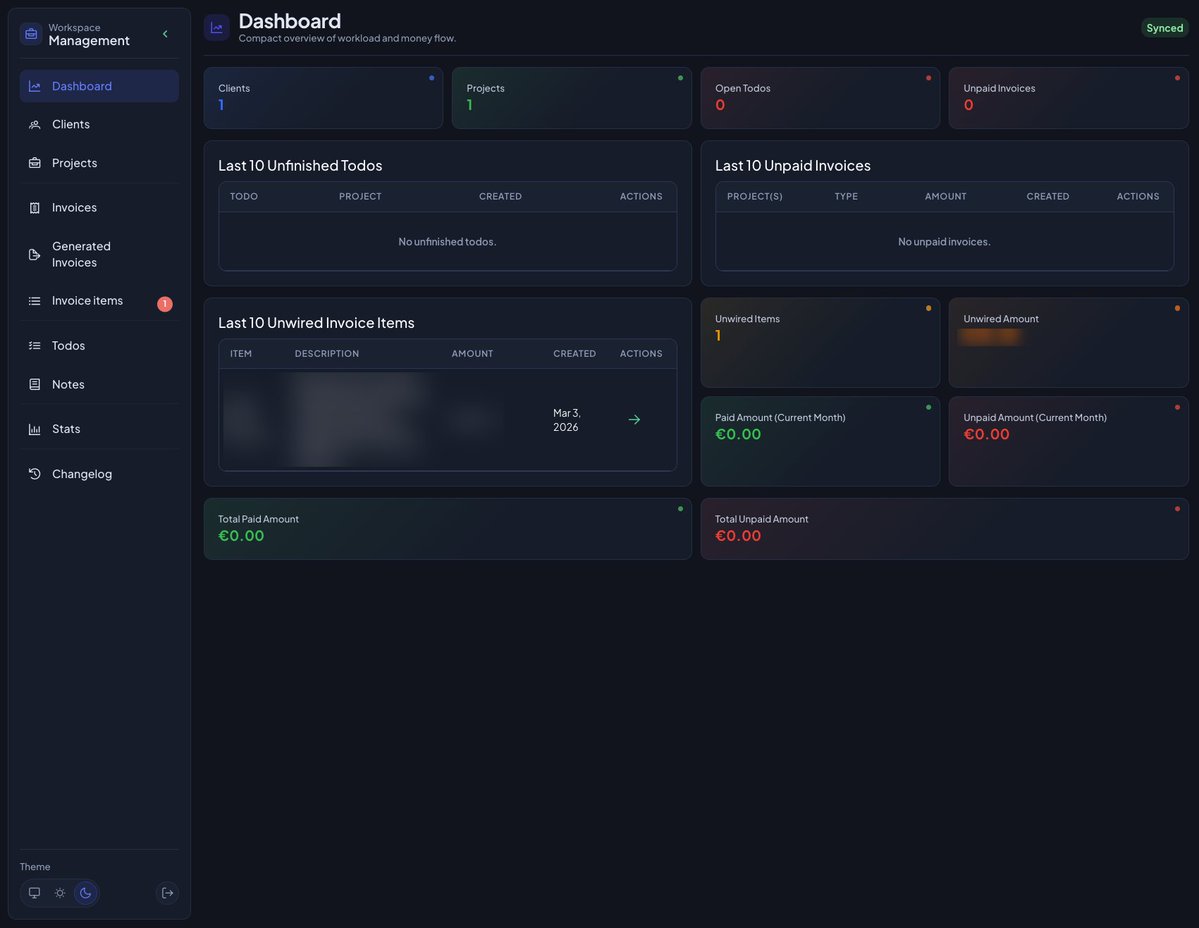
Task: Click the Notes page icon
Action: coord(34,385)
